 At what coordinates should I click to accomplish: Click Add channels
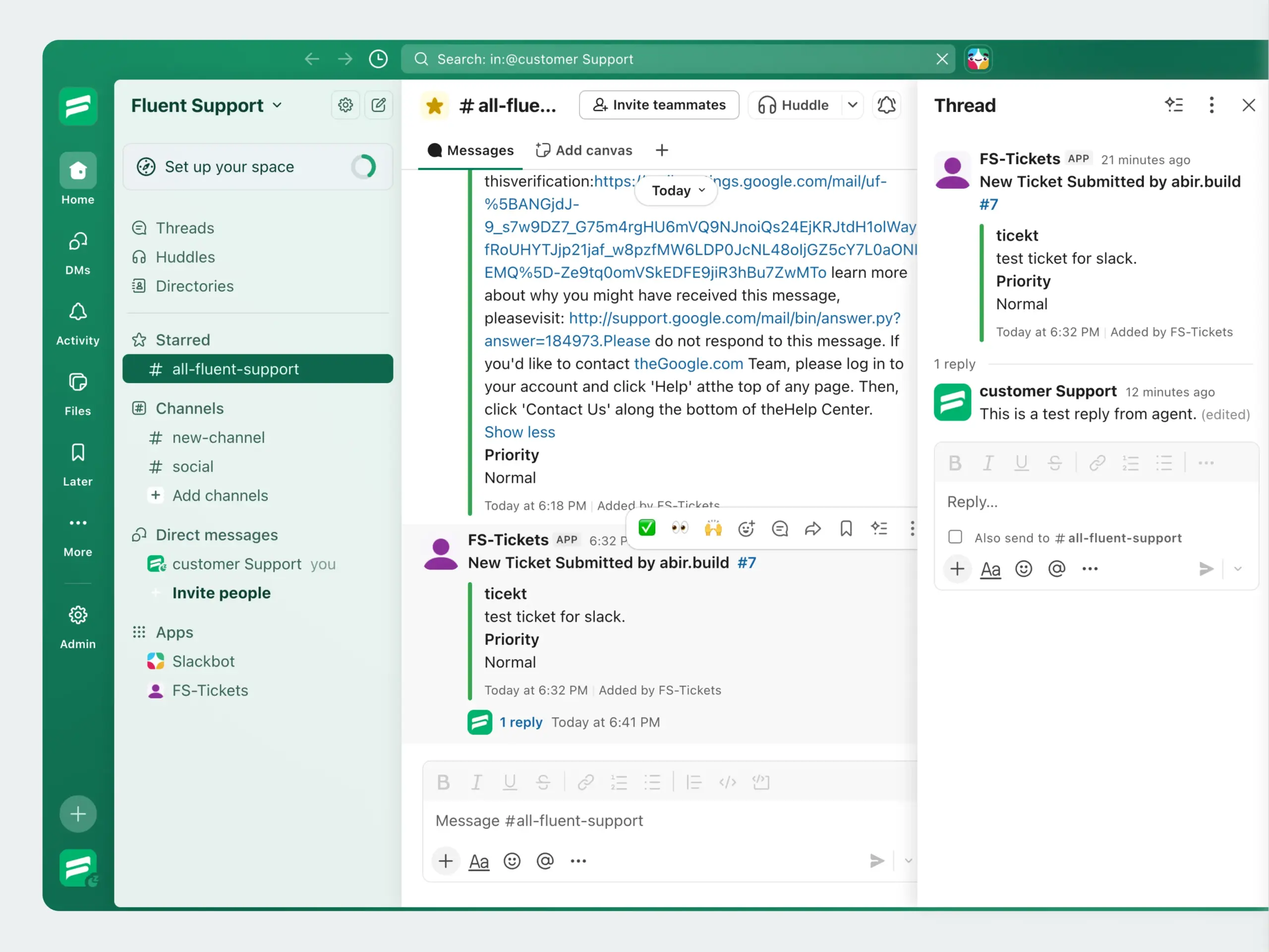208,496
